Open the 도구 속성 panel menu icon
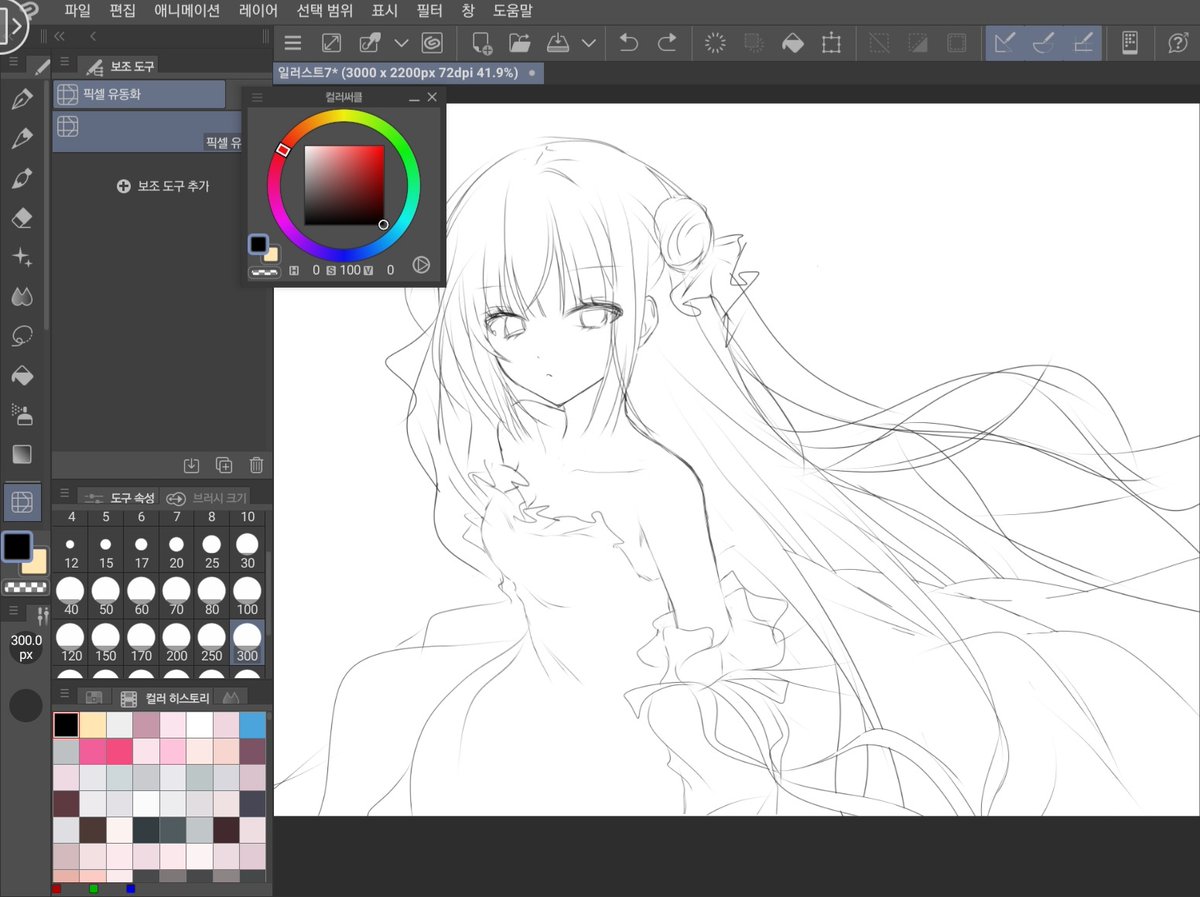The height and width of the screenshot is (897, 1200). pyautogui.click(x=64, y=495)
